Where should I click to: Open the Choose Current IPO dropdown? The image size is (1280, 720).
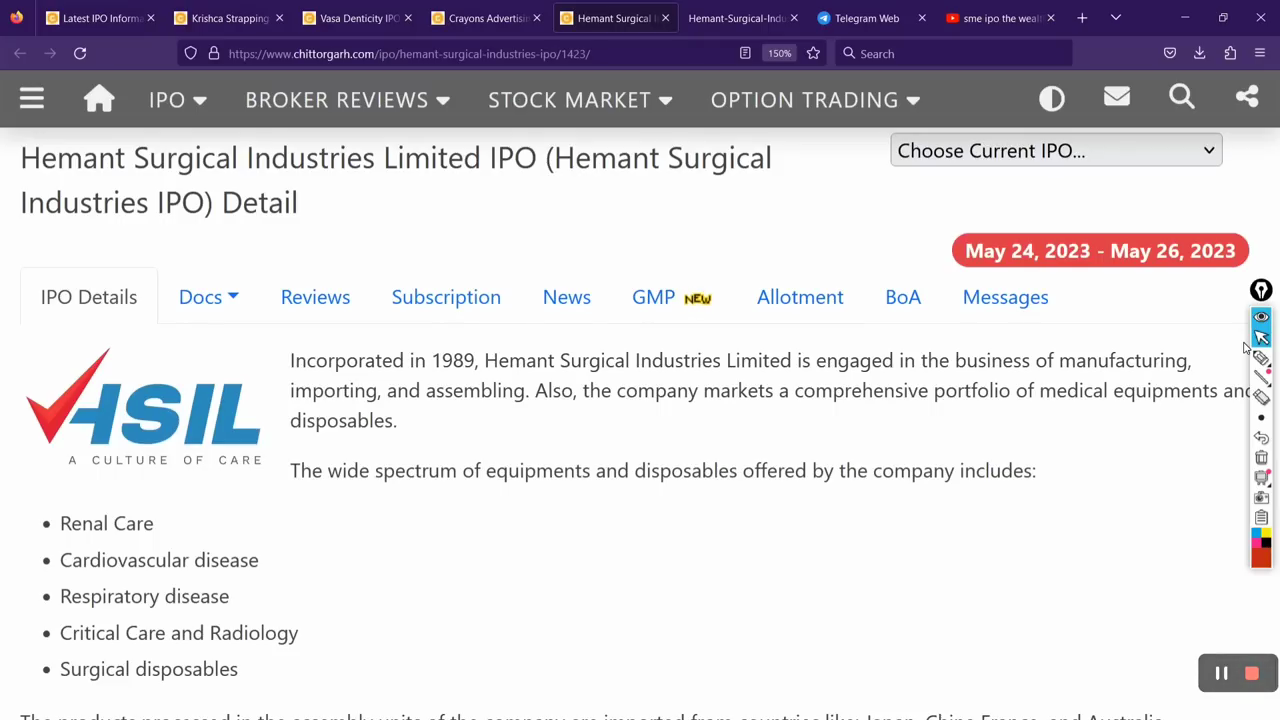pos(1056,151)
